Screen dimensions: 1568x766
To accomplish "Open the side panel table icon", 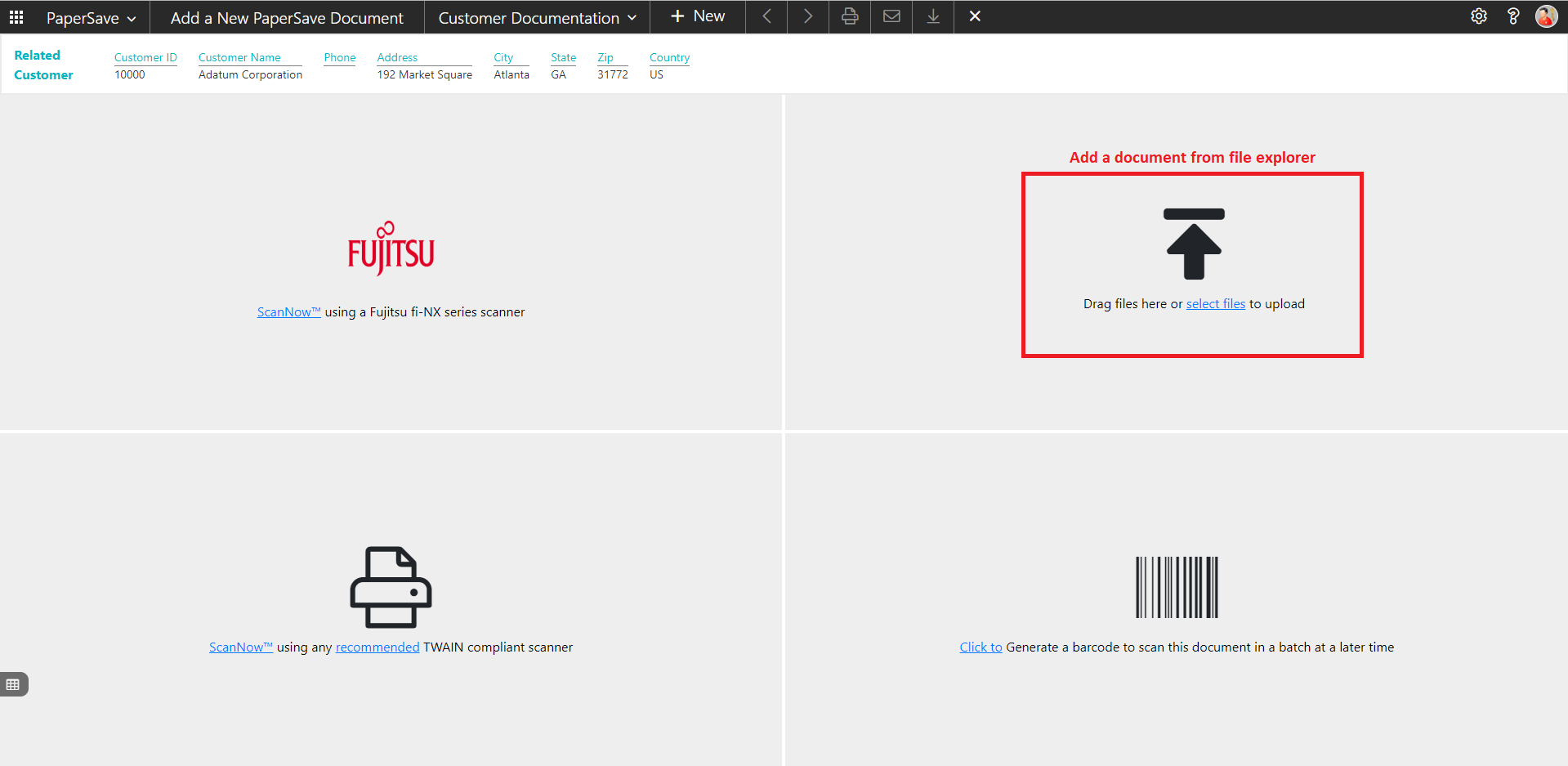I will coord(13,684).
